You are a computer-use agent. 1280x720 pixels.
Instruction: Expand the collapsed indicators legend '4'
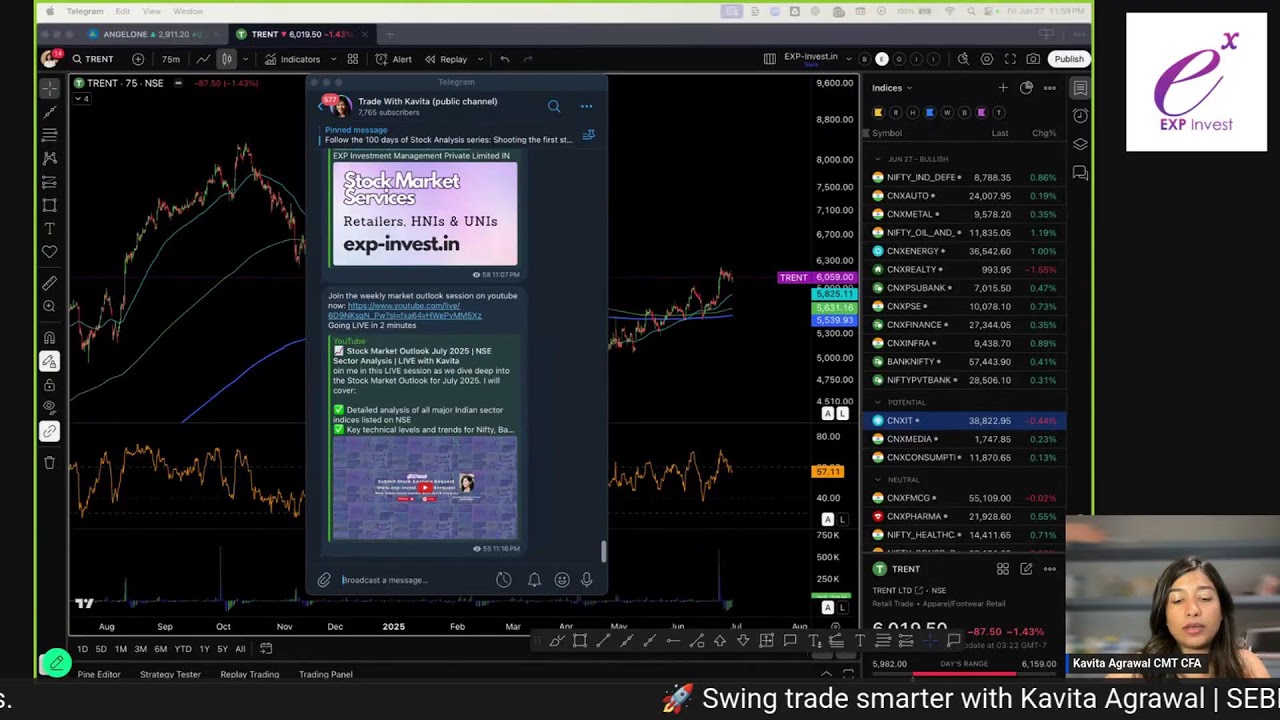pos(82,98)
